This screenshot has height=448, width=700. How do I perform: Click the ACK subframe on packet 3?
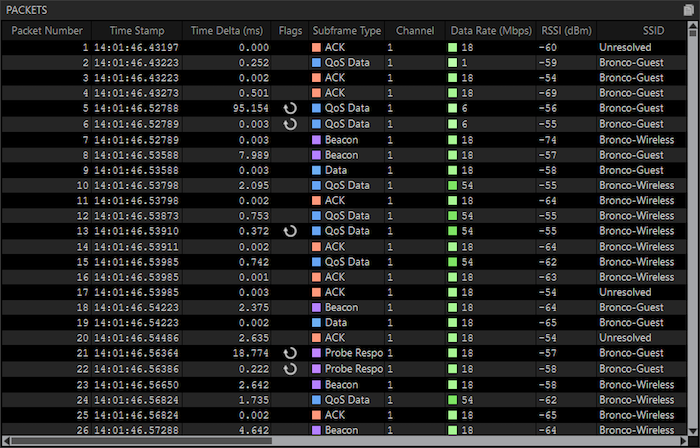tap(335, 78)
